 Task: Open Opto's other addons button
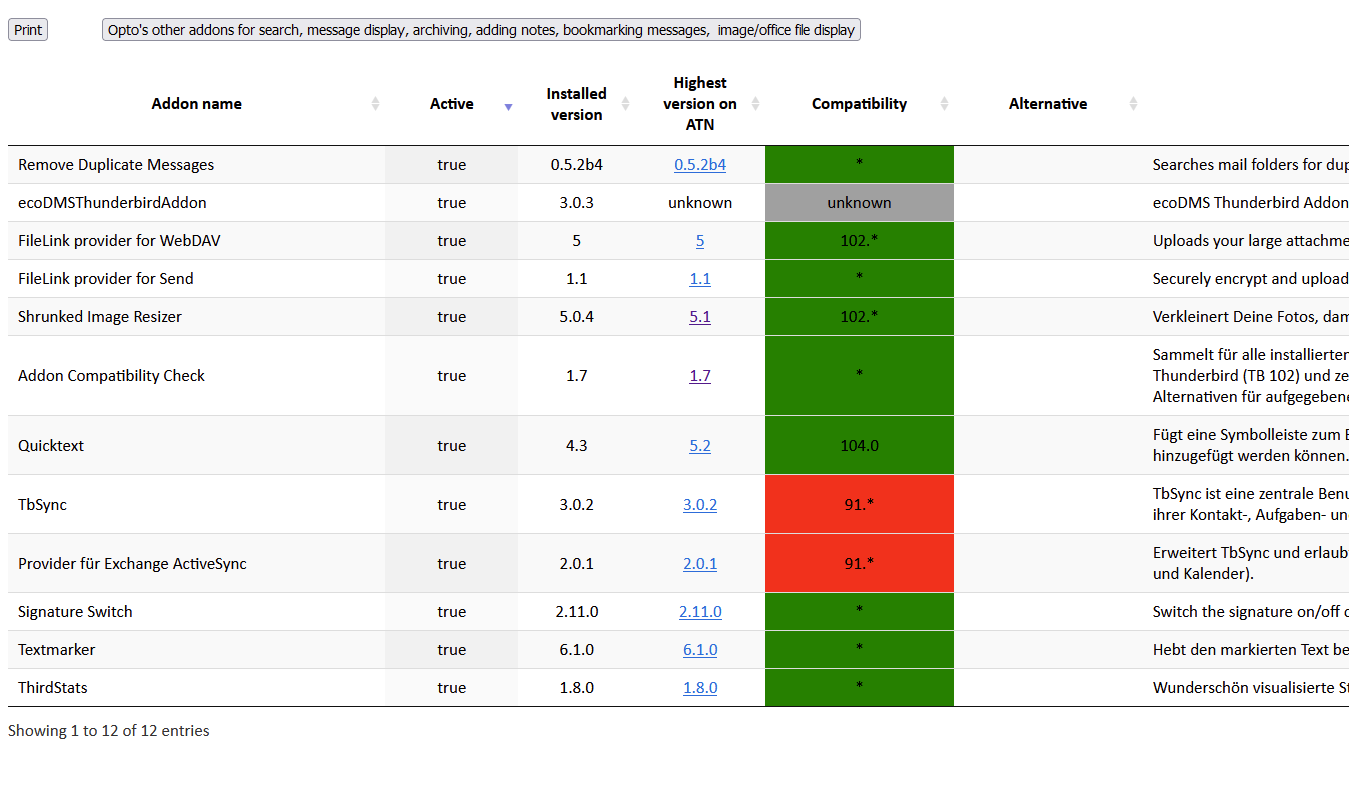(x=481, y=30)
